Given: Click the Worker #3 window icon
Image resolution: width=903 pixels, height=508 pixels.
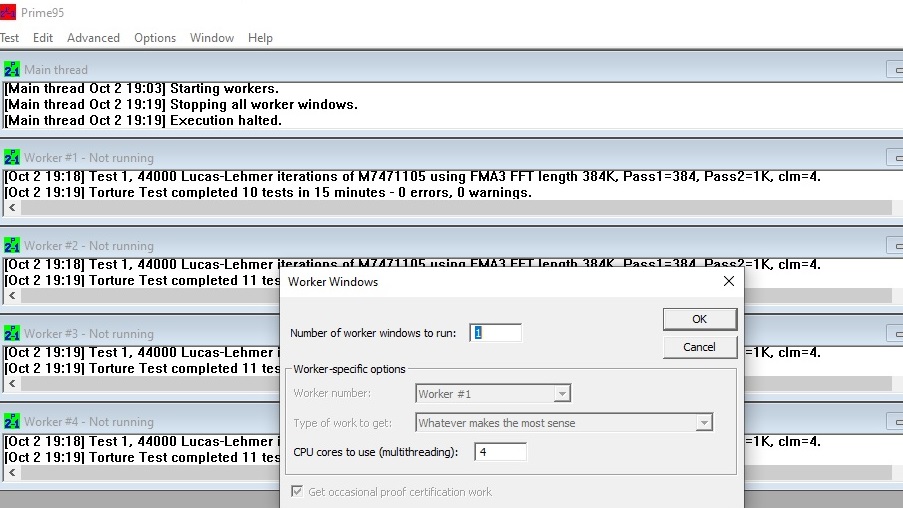Looking at the screenshot, I should click(x=12, y=333).
